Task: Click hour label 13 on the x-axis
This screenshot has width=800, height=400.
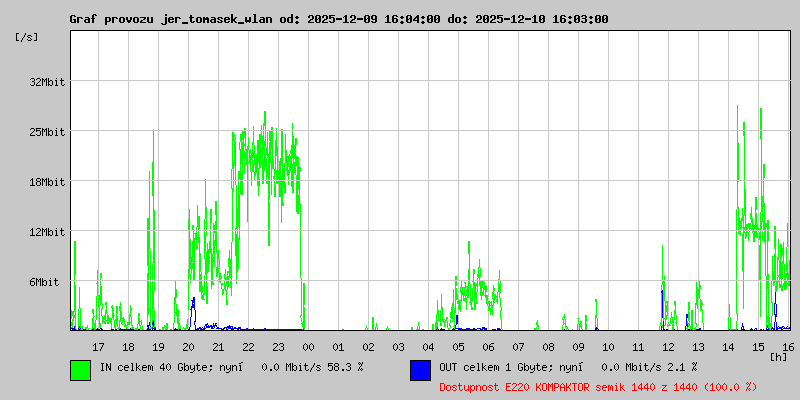Action: coord(698,347)
